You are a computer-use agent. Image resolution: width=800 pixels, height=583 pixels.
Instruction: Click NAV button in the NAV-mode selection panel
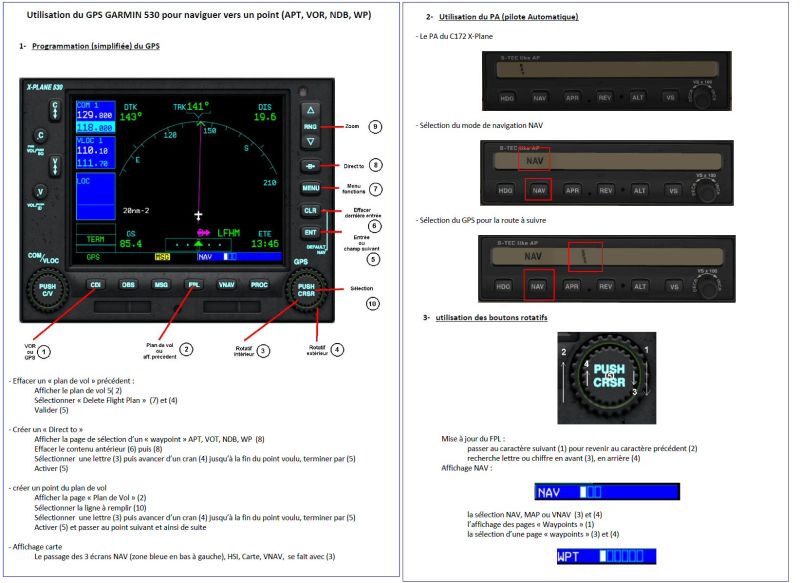(539, 190)
